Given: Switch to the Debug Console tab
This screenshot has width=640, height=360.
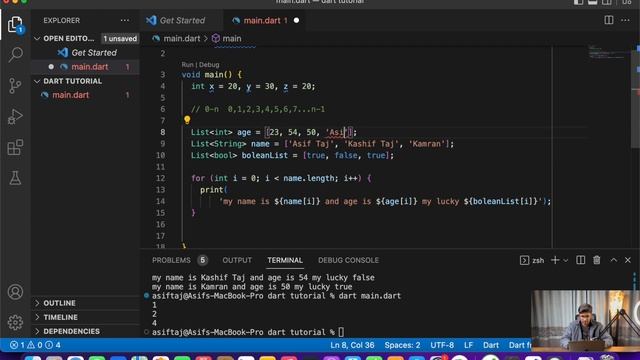Looking at the screenshot, I should [x=348, y=260].
